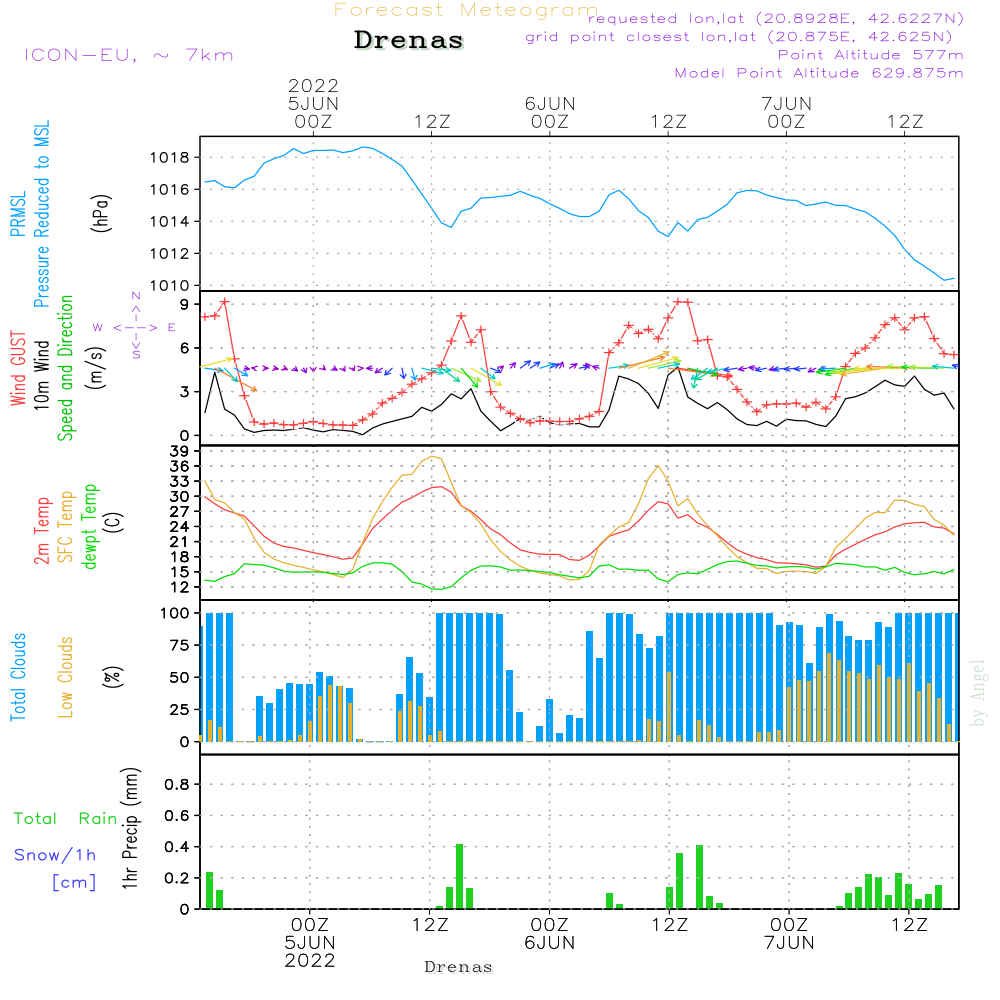Screen dimensions: 1000x1000
Task: Click the '(hPa)' unit label
Action: (x=101, y=213)
